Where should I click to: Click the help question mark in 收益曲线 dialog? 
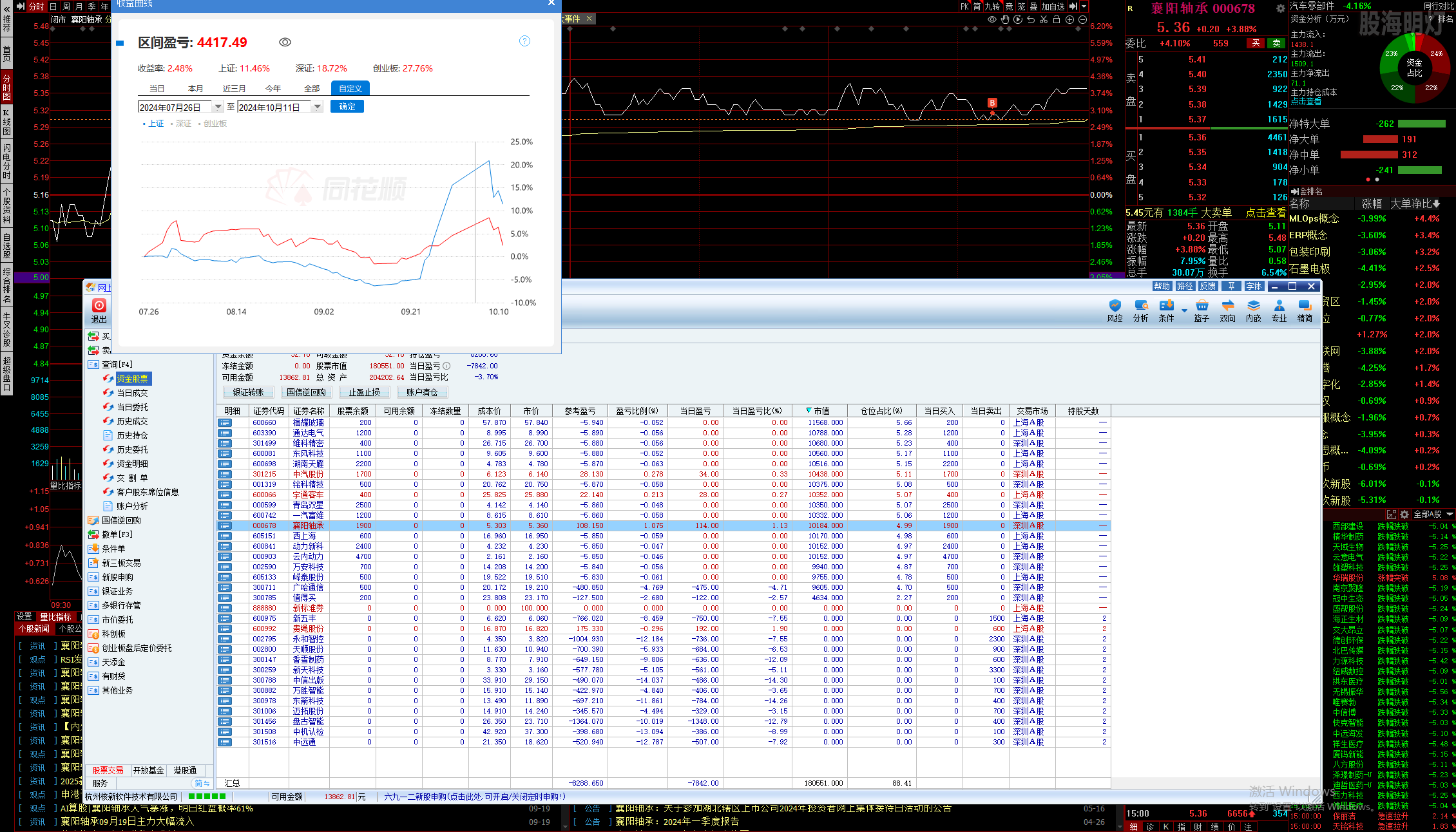[x=525, y=41]
